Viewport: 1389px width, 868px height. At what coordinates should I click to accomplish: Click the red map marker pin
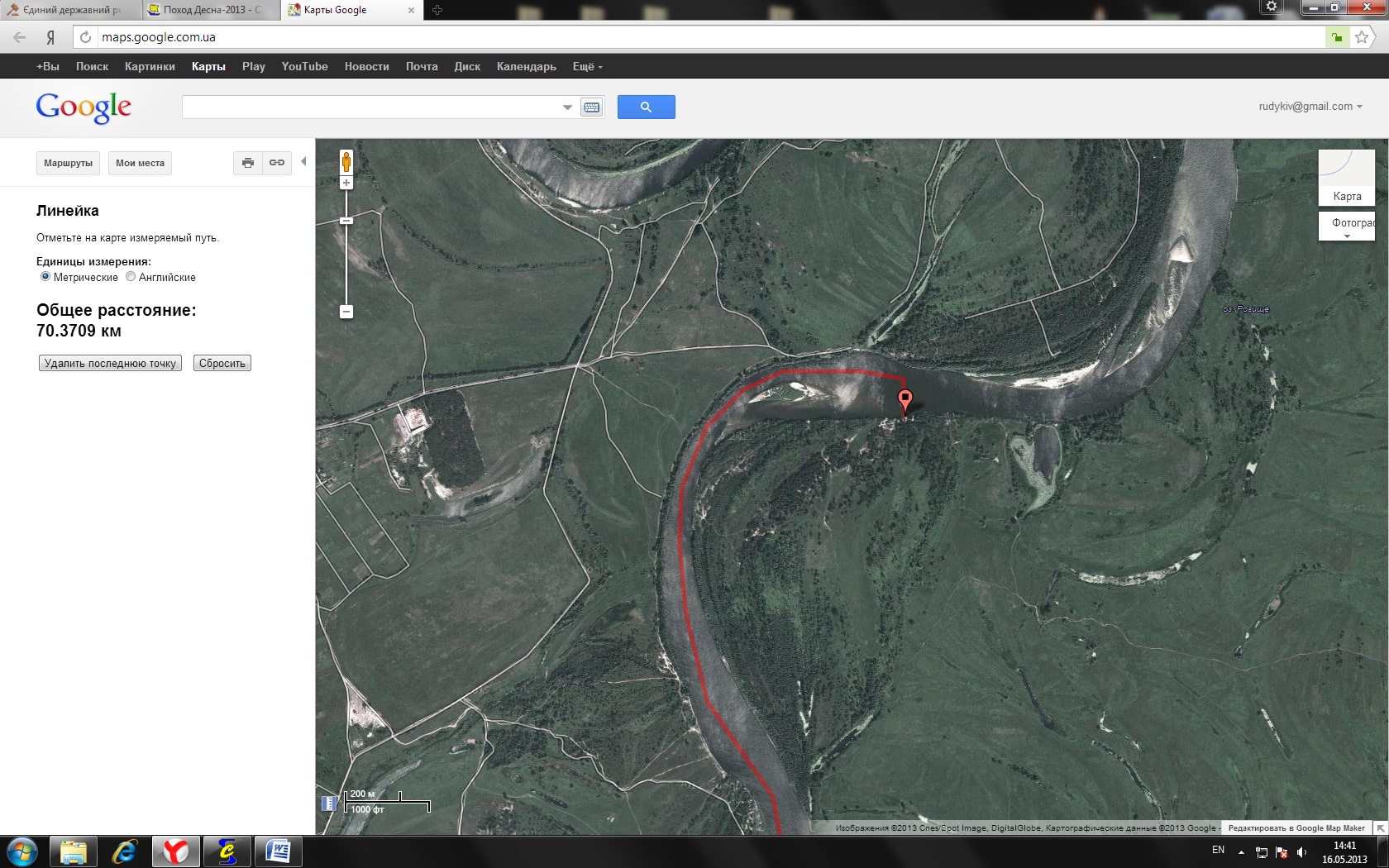905,401
